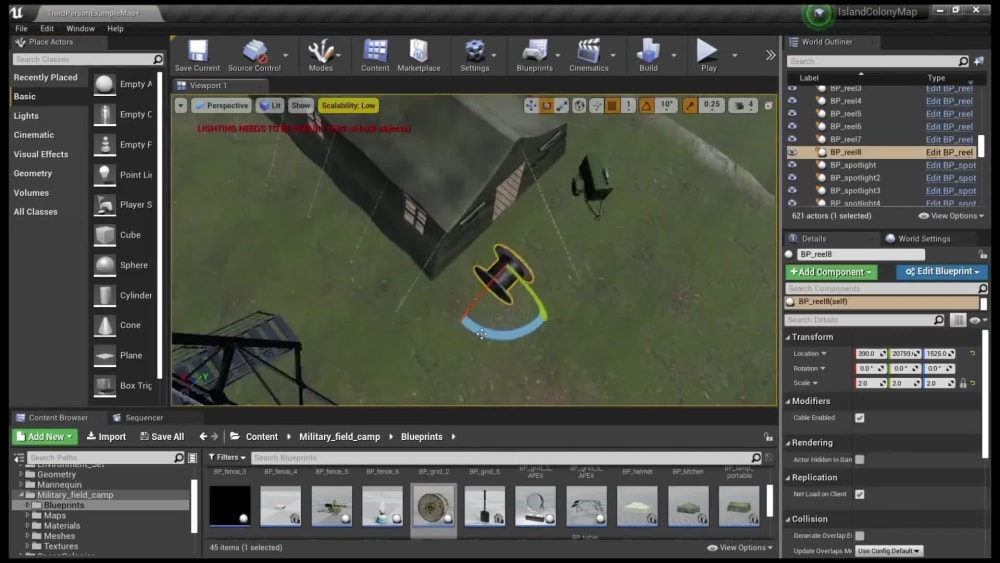Toggle scale snapping icon in viewport
This screenshot has height=563, width=1000.
click(x=690, y=105)
